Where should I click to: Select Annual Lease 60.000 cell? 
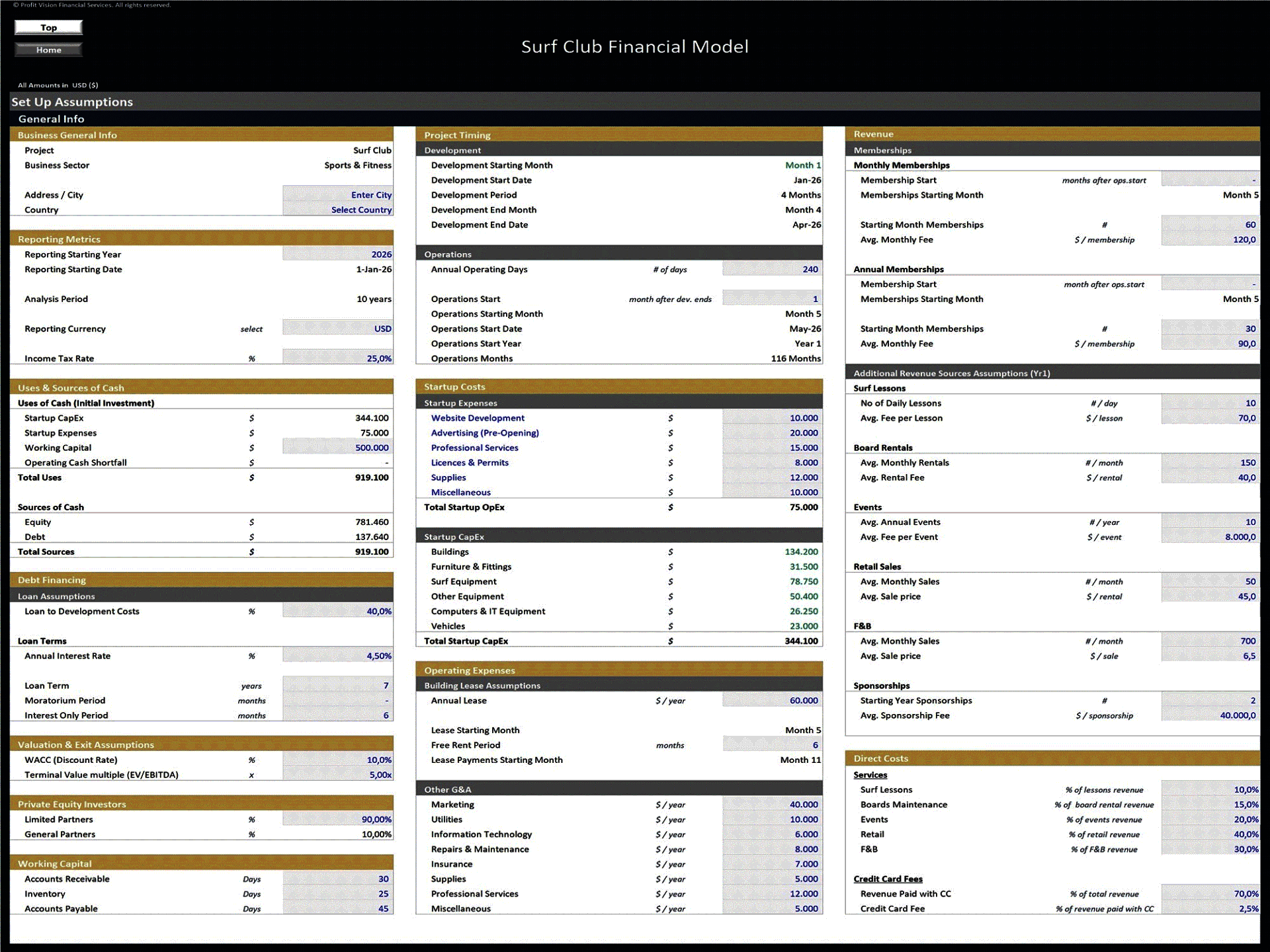coord(773,700)
